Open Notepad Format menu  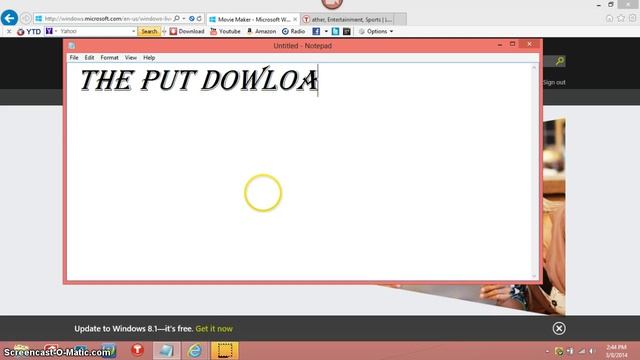(109, 58)
